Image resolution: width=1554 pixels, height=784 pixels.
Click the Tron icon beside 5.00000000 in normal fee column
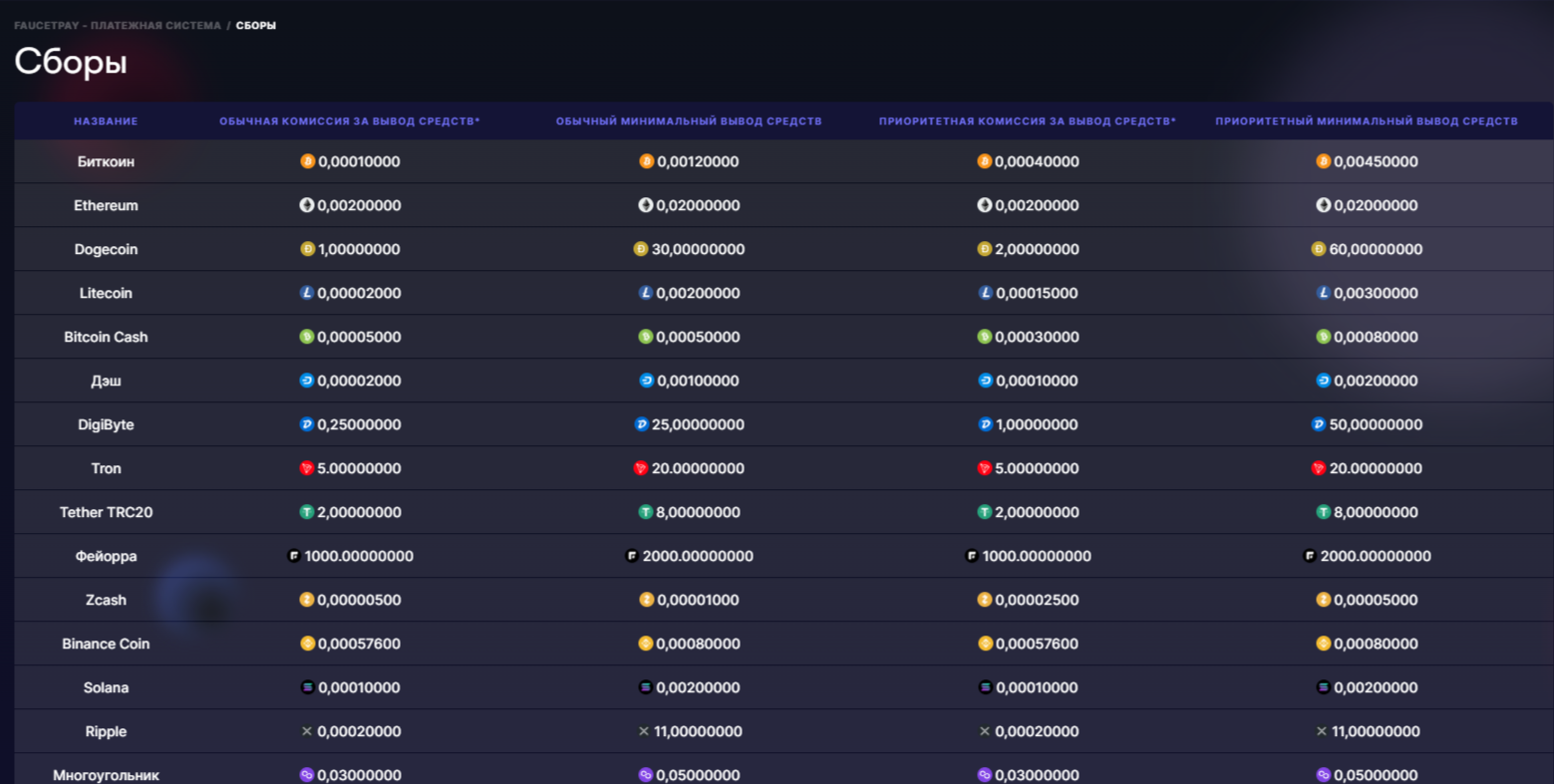pyautogui.click(x=306, y=468)
